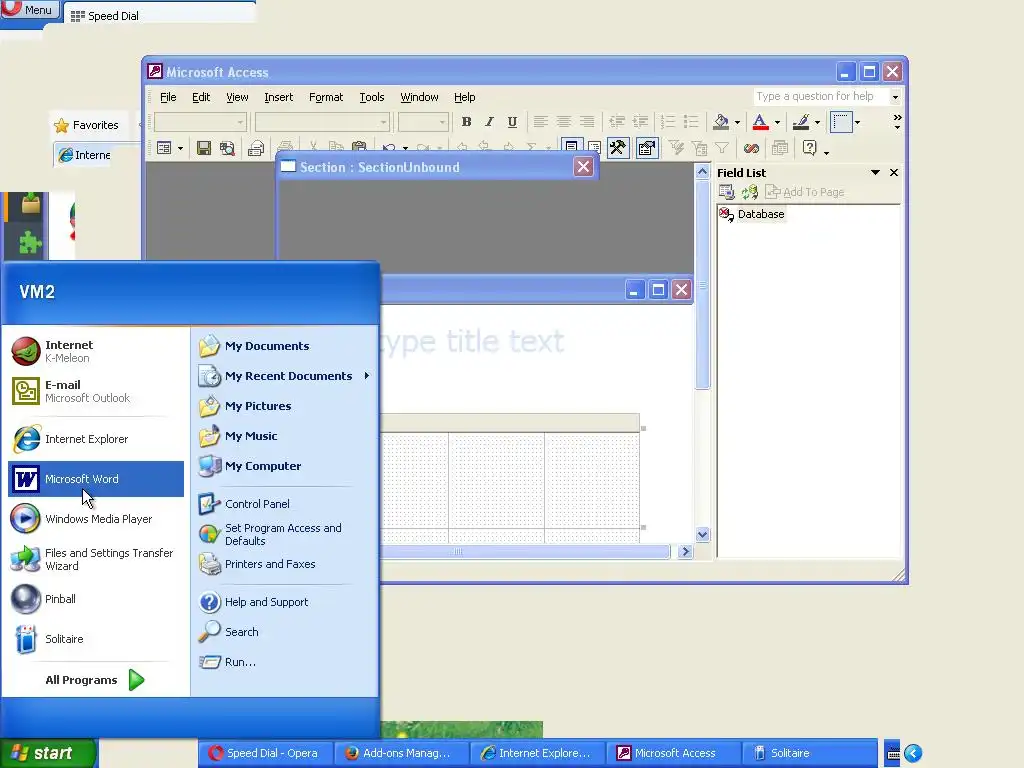Click the Save icon in Access toolbar
This screenshot has width=1024, height=768.
coord(204,149)
